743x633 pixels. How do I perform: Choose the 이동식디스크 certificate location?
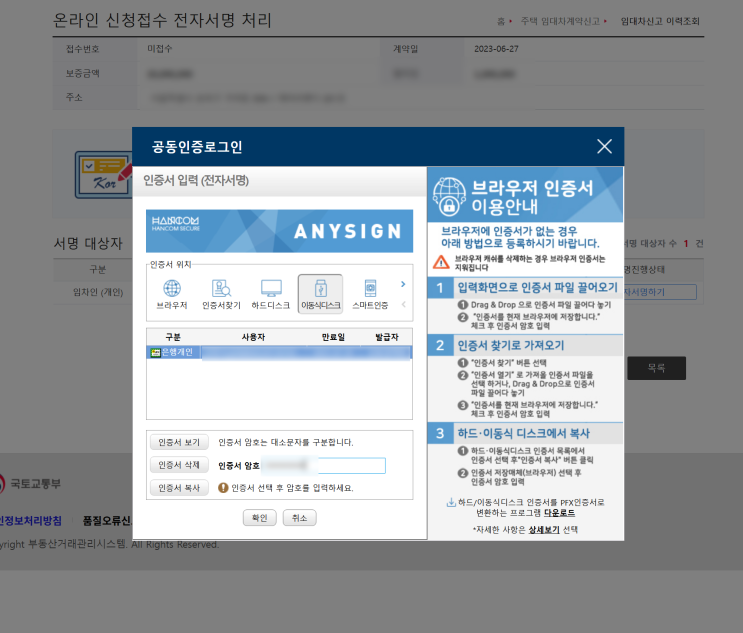point(320,294)
